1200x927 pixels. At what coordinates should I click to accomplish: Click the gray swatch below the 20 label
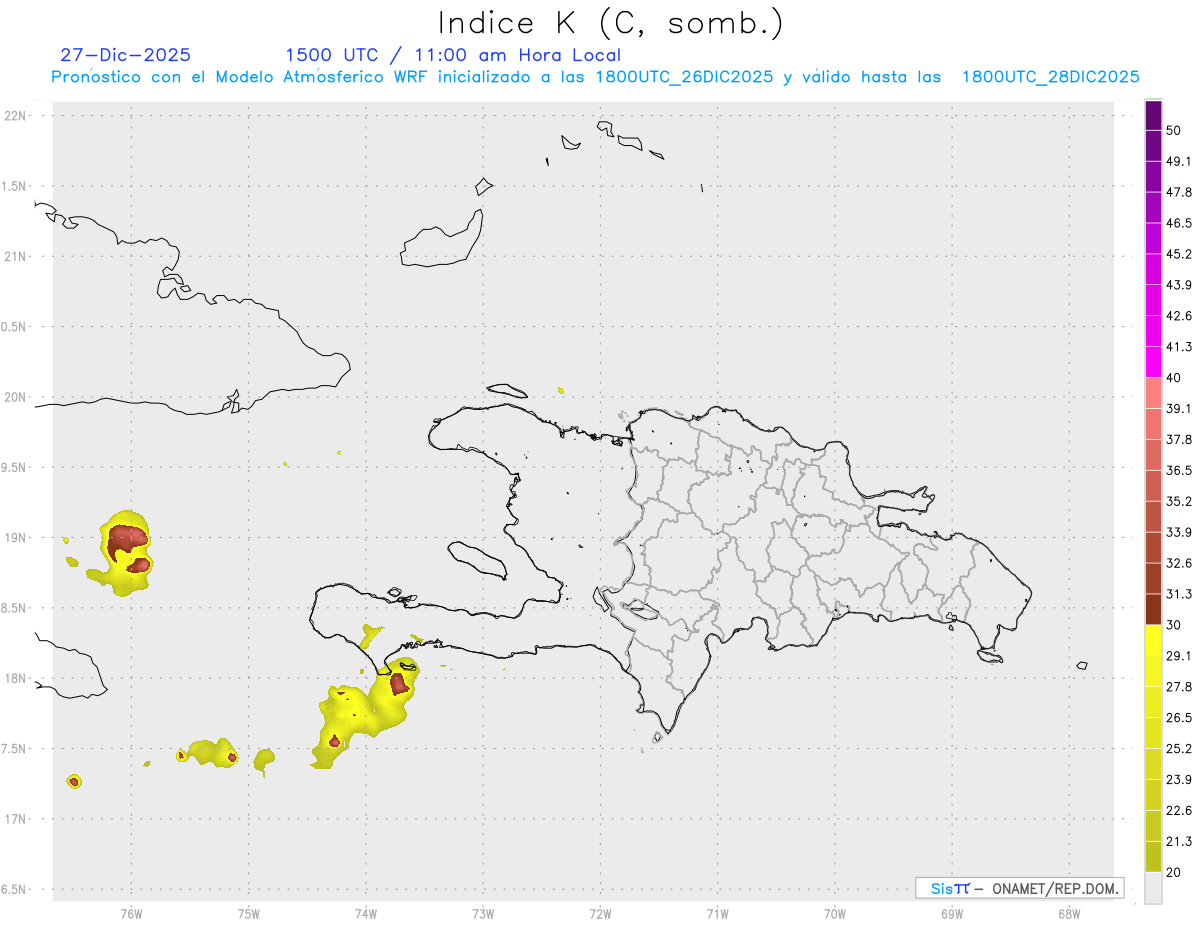pos(1153,888)
